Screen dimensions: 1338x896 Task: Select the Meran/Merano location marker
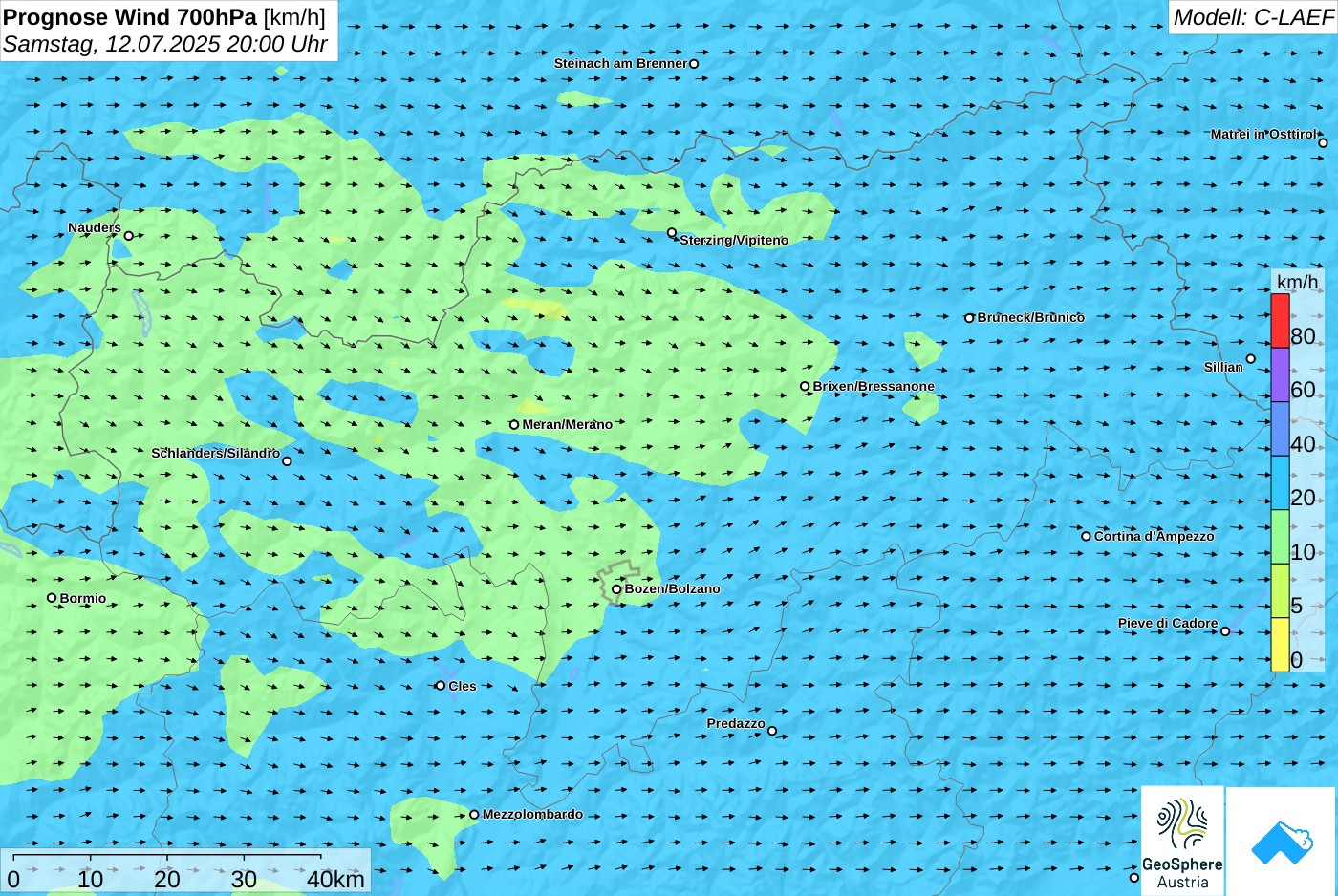tap(514, 425)
